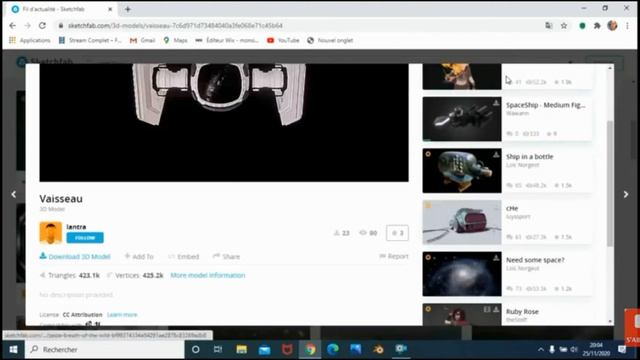Open Cortana circle icon in taskbar
This screenshot has height=360, width=640.
196,349
